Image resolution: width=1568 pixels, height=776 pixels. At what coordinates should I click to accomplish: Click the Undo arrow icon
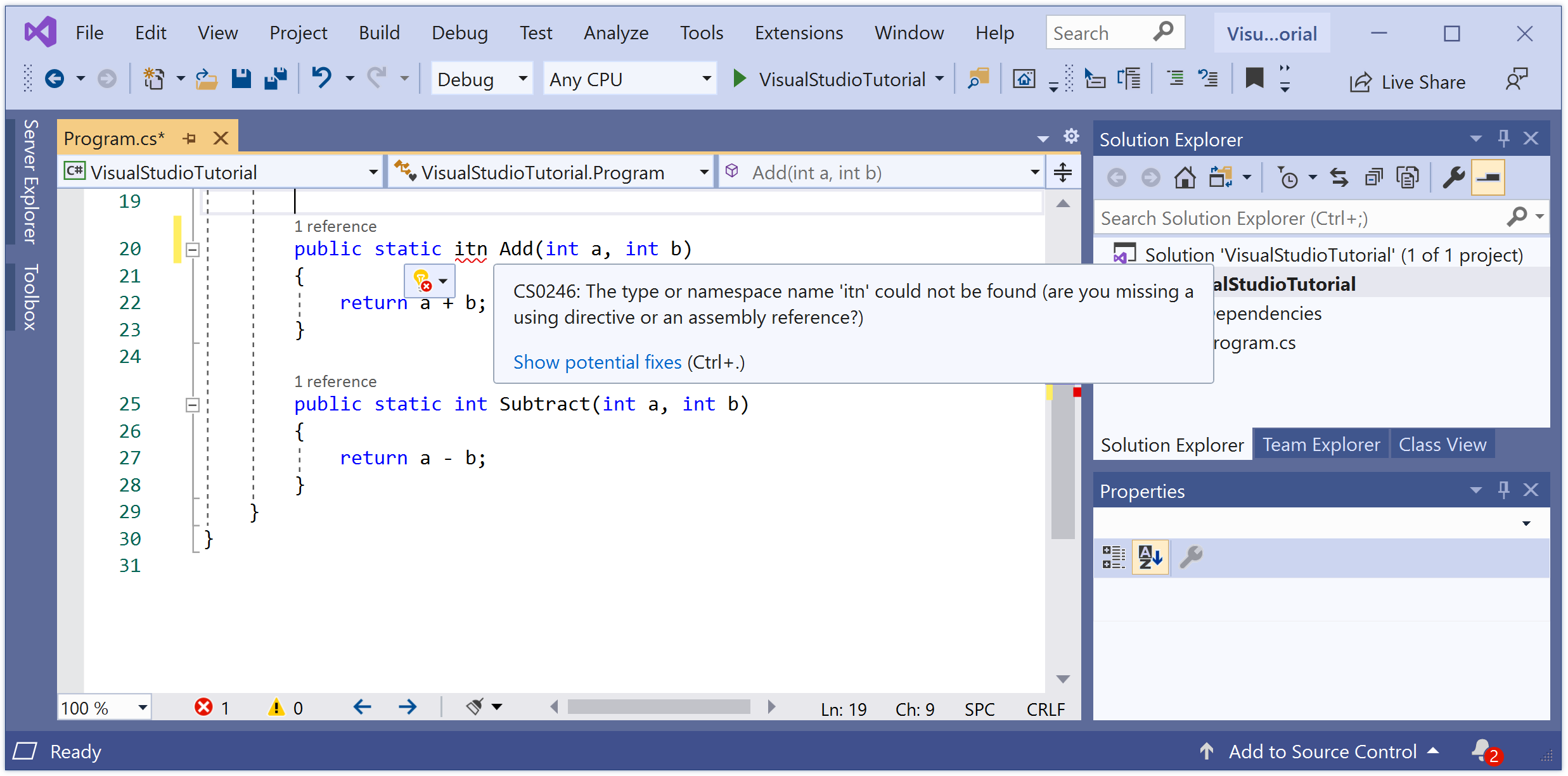[x=321, y=79]
